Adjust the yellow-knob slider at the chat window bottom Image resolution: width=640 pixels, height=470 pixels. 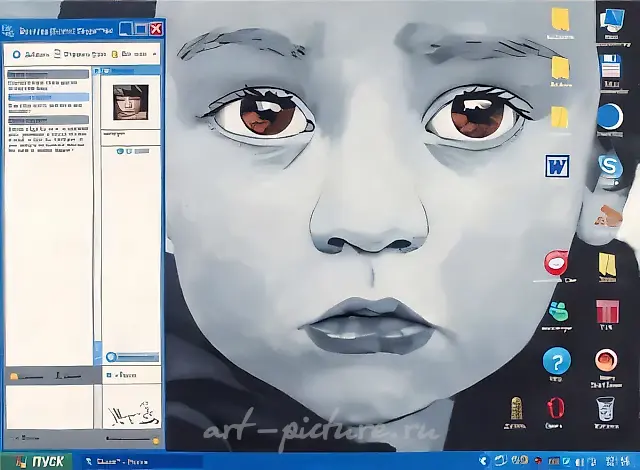click(132, 440)
